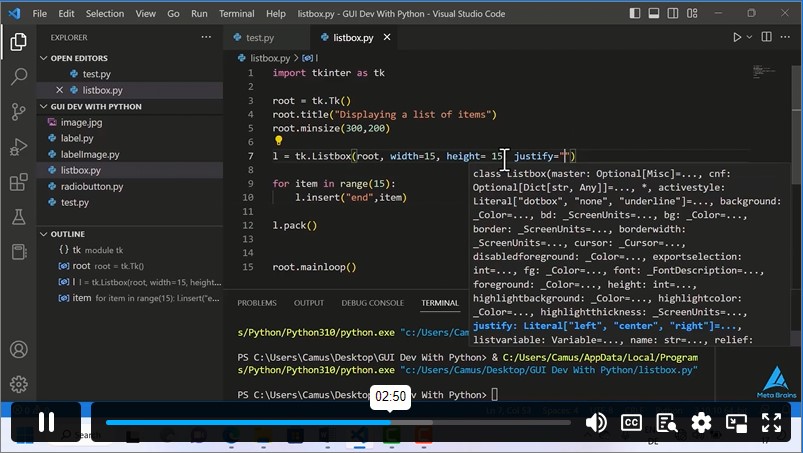Open the Extensions view
Viewport: 803px width, 453px height.
click(x=18, y=182)
